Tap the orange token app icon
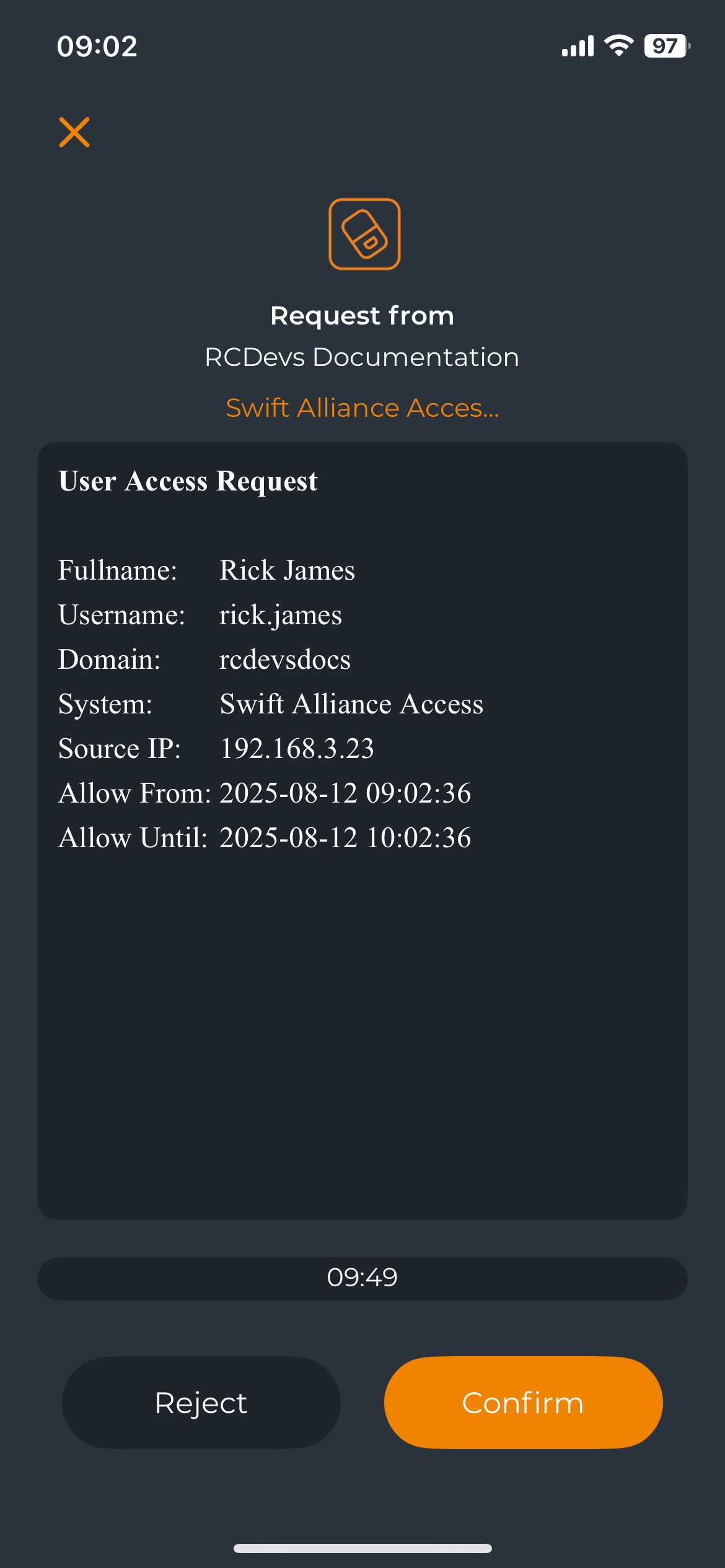The image size is (725, 1568). pos(364,234)
